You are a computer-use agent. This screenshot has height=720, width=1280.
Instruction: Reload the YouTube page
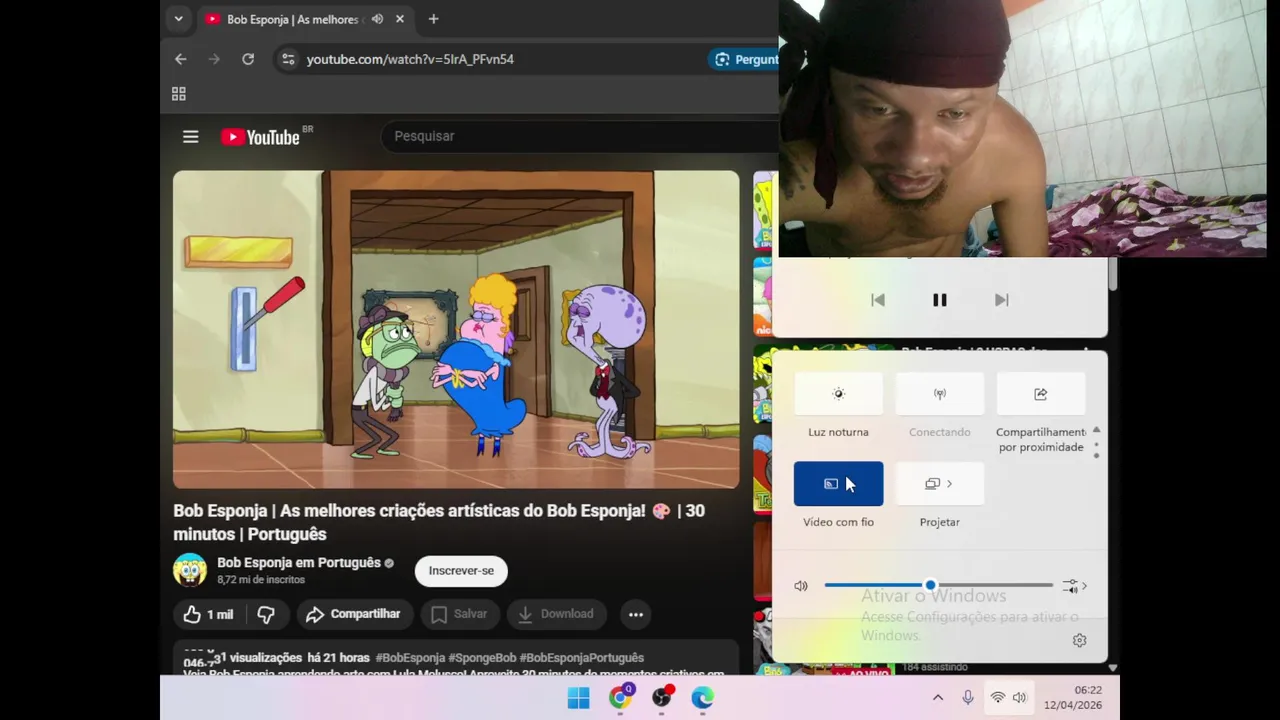point(248,59)
